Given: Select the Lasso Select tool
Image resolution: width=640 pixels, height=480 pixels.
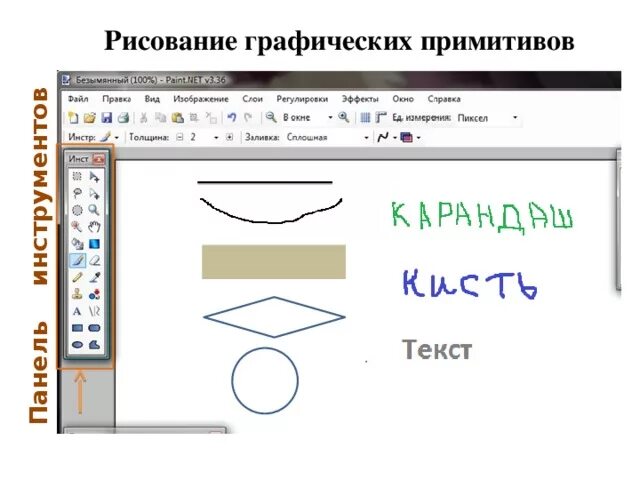Looking at the screenshot, I should pyautogui.click(x=77, y=193).
